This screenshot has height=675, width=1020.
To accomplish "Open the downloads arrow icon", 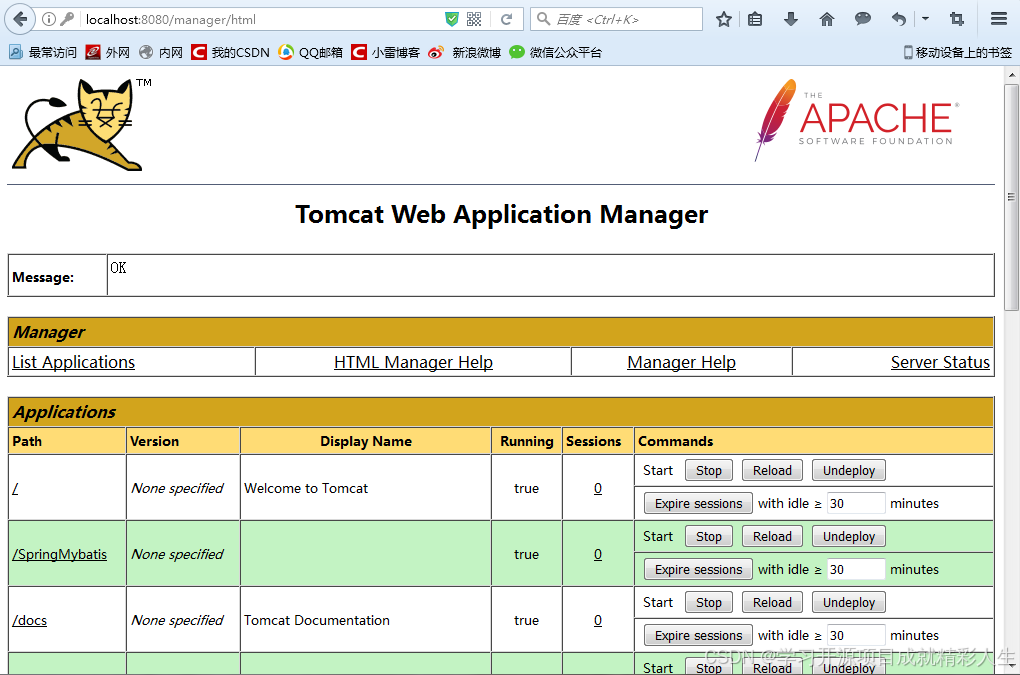I will (791, 20).
